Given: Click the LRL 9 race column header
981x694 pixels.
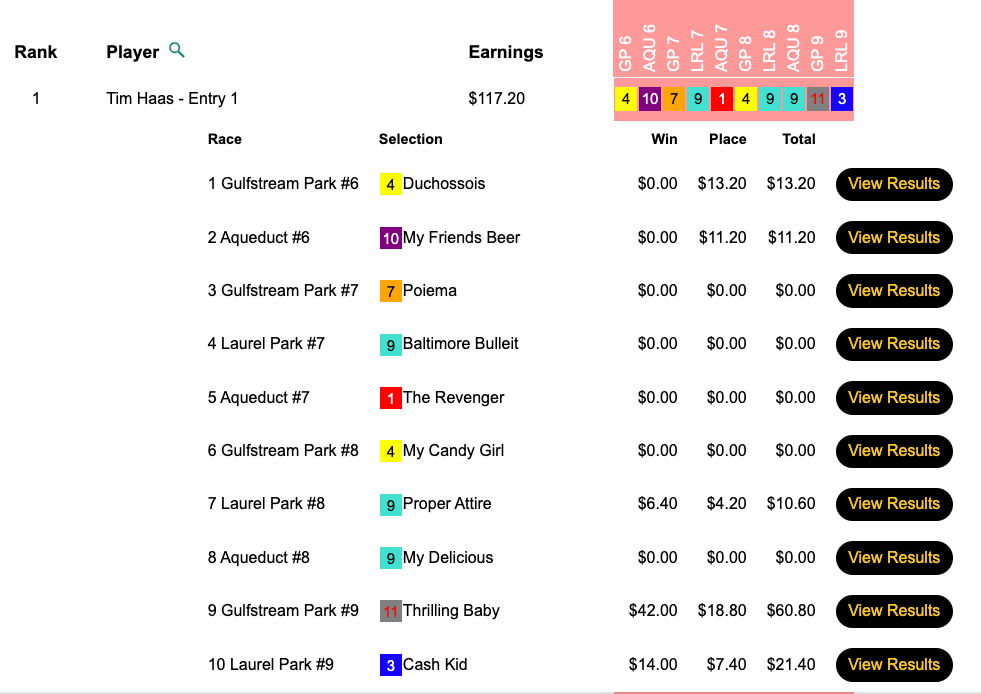Looking at the screenshot, I should [842, 50].
